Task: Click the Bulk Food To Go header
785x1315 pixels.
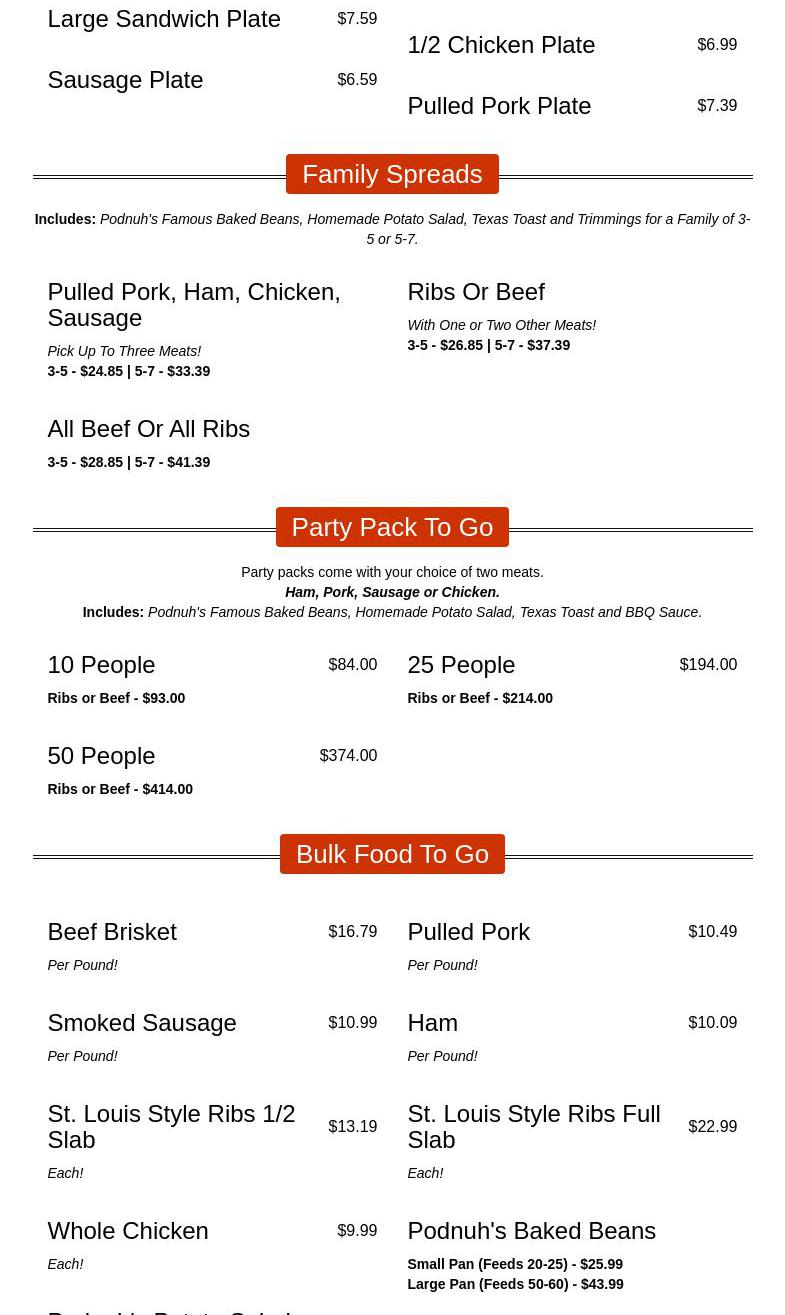Action: [392, 854]
